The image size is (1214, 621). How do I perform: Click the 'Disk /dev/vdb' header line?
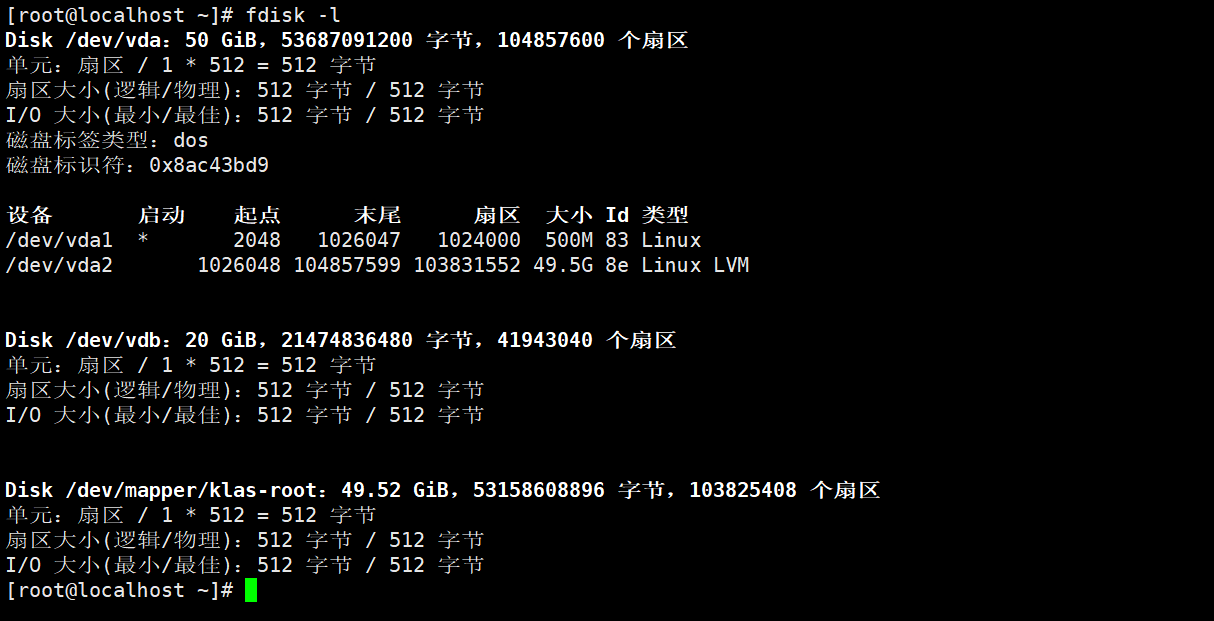click(x=341, y=340)
